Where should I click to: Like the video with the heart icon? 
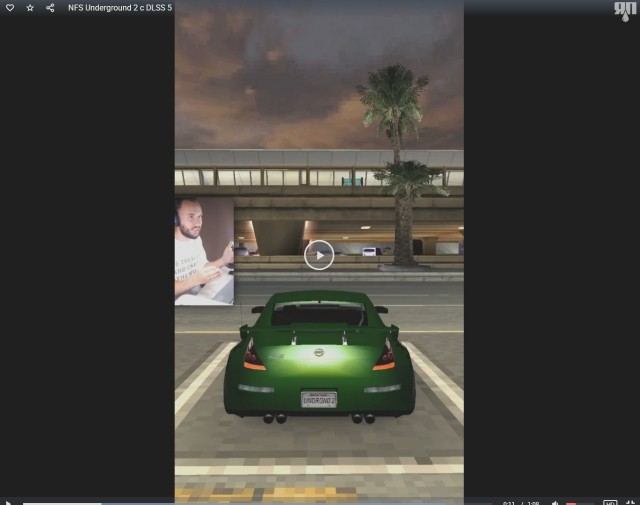[x=10, y=8]
